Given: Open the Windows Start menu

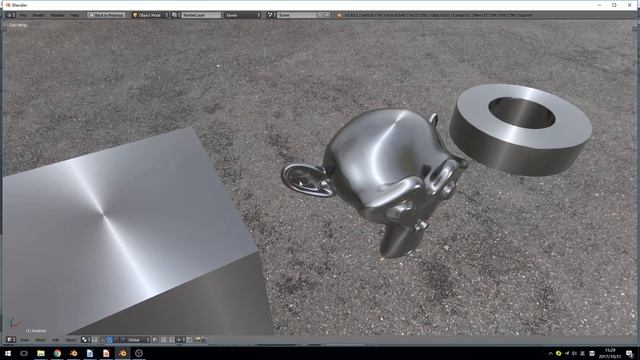Looking at the screenshot, I should (8, 353).
